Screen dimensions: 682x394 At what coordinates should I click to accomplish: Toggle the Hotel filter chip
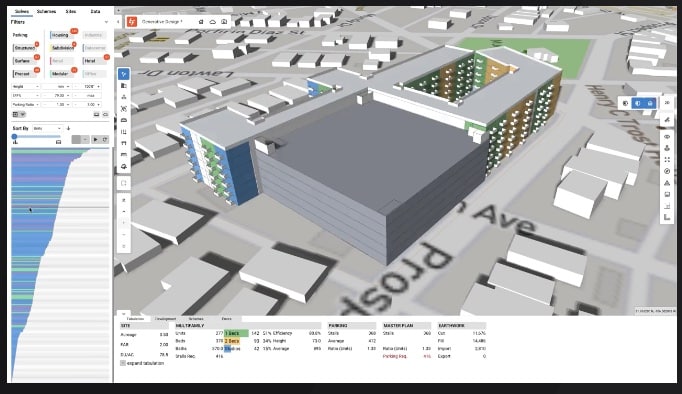(x=94, y=61)
